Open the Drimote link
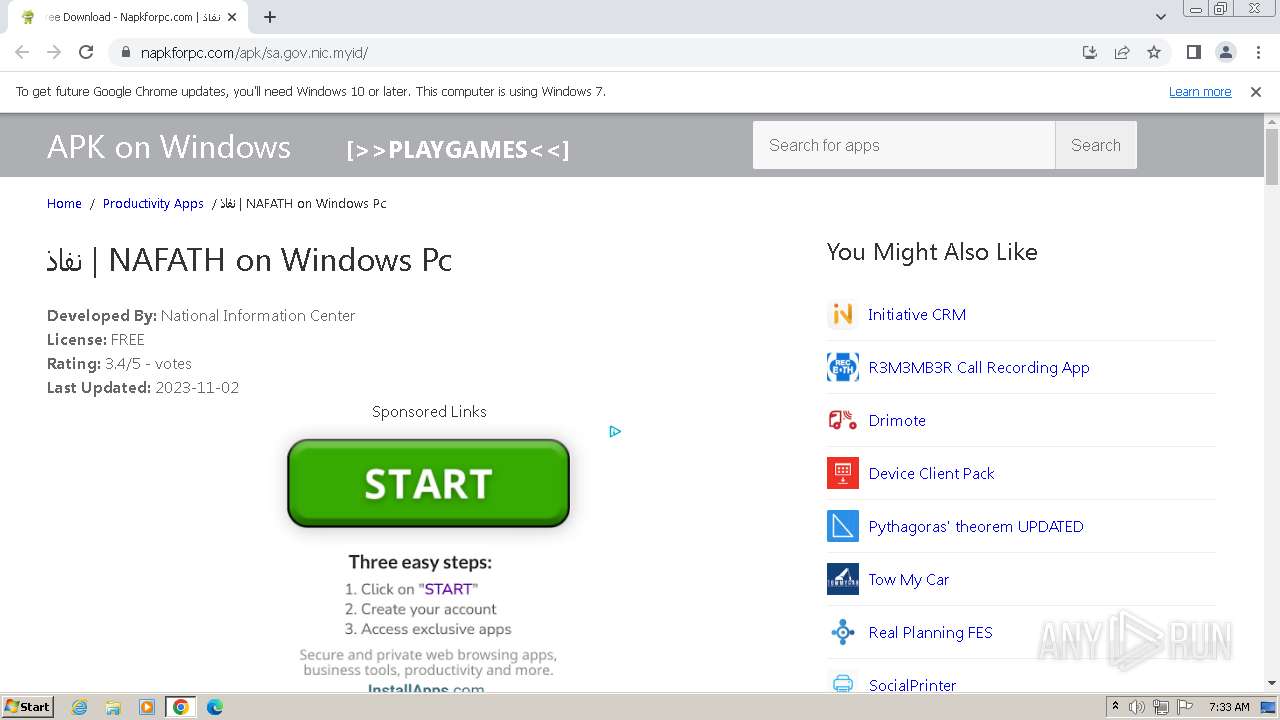This screenshot has width=1280, height=720. pos(897,420)
